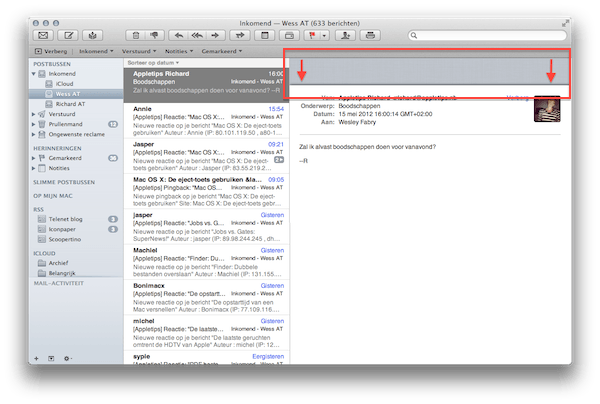
Task: Open the Scoopertino RSS feed
Action: point(76,239)
